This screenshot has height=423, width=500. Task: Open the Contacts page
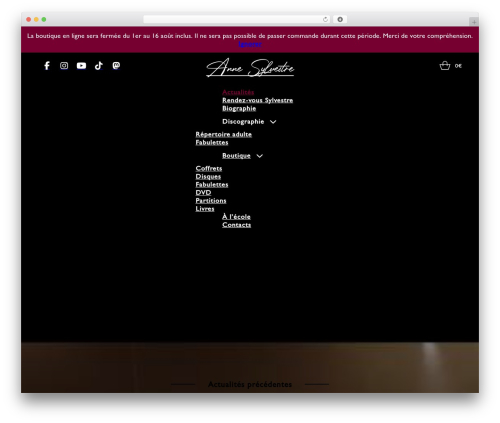click(x=237, y=225)
